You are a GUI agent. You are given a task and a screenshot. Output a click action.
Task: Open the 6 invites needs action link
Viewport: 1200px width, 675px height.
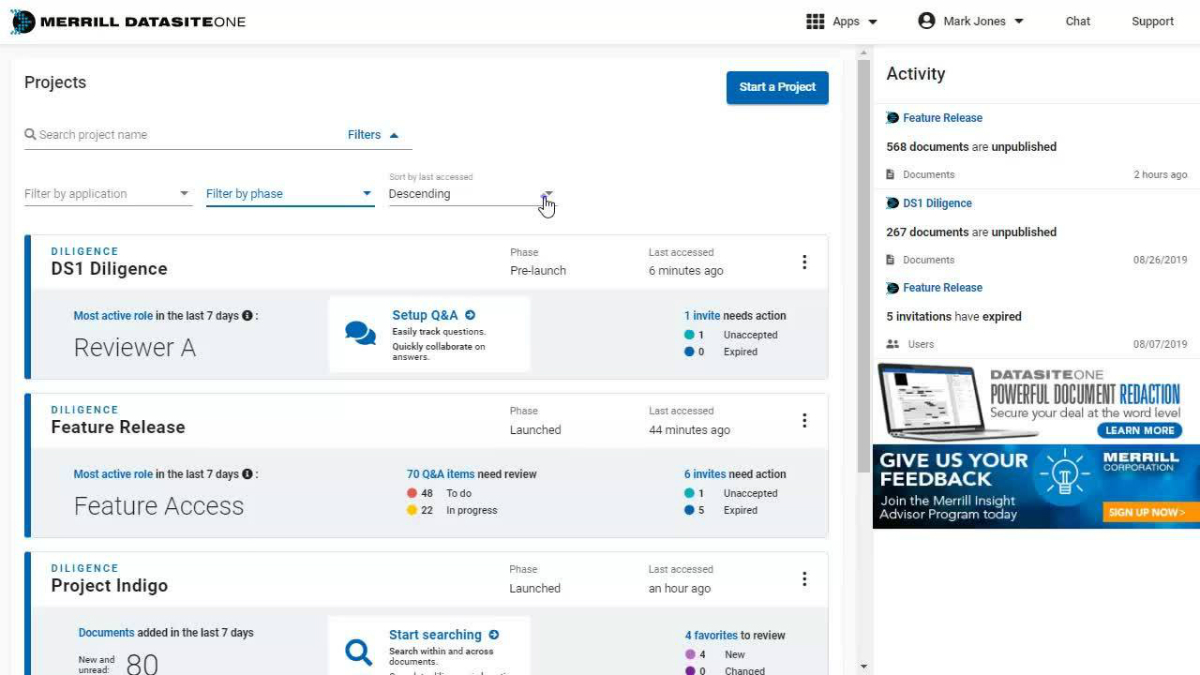point(705,474)
